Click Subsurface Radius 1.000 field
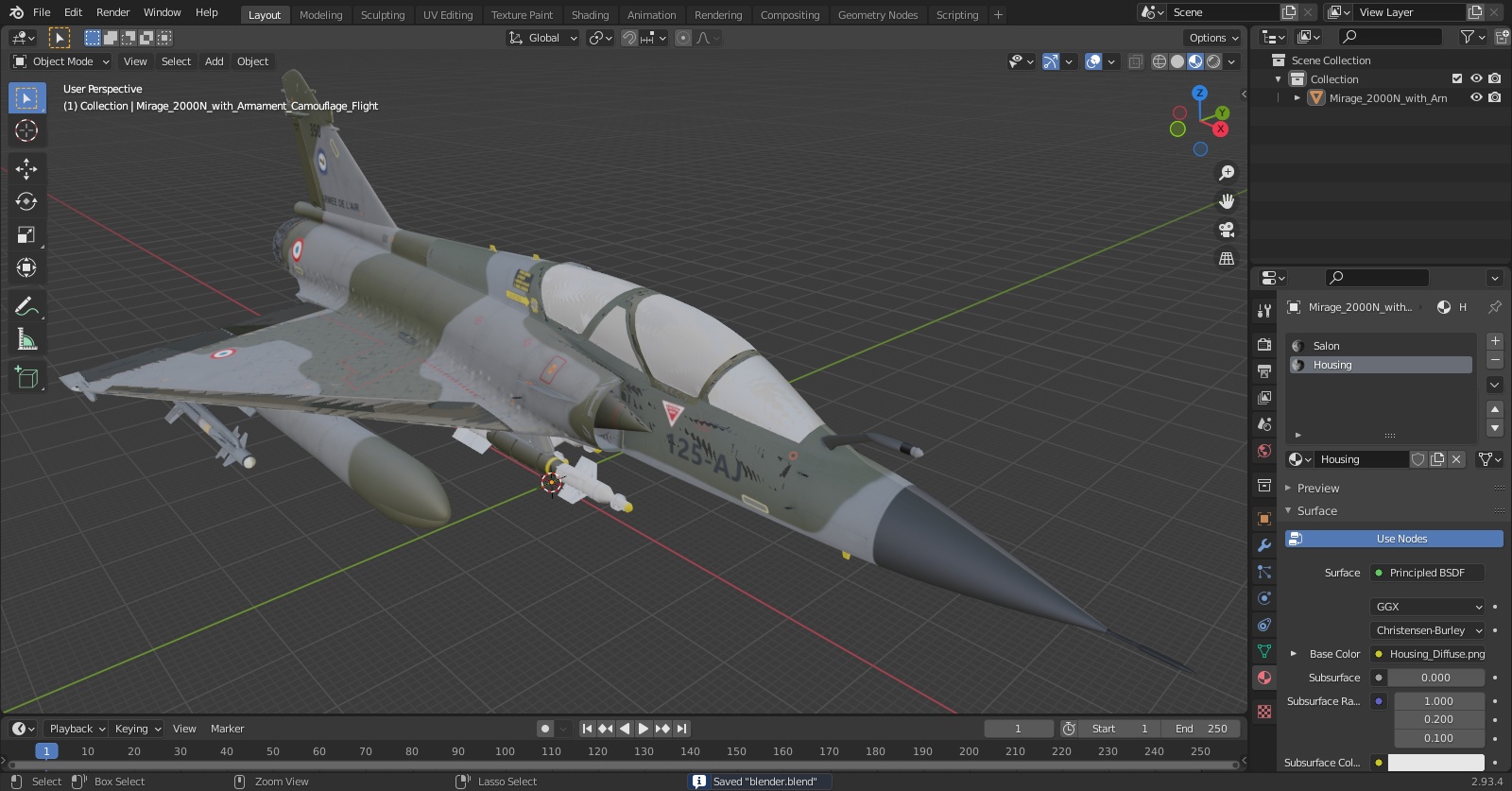The image size is (1512, 791). point(1439,701)
